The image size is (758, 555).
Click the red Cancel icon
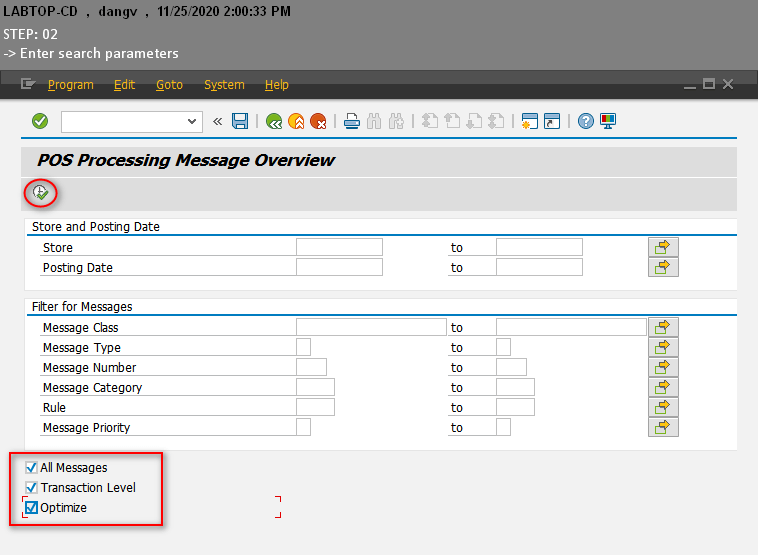click(318, 121)
